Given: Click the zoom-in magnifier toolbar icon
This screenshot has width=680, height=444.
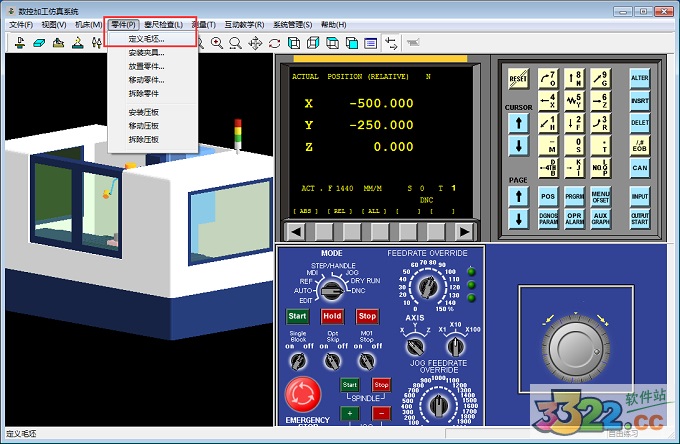Looking at the screenshot, I should (216, 43).
